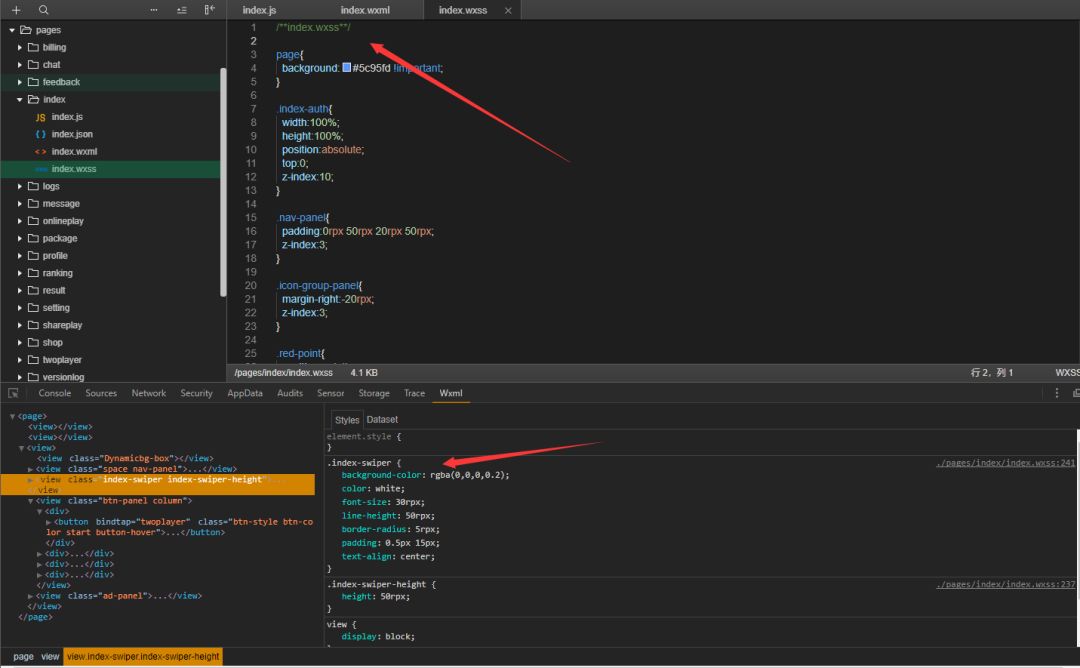Open index.json in the file tree
1080x668 pixels.
coord(72,134)
